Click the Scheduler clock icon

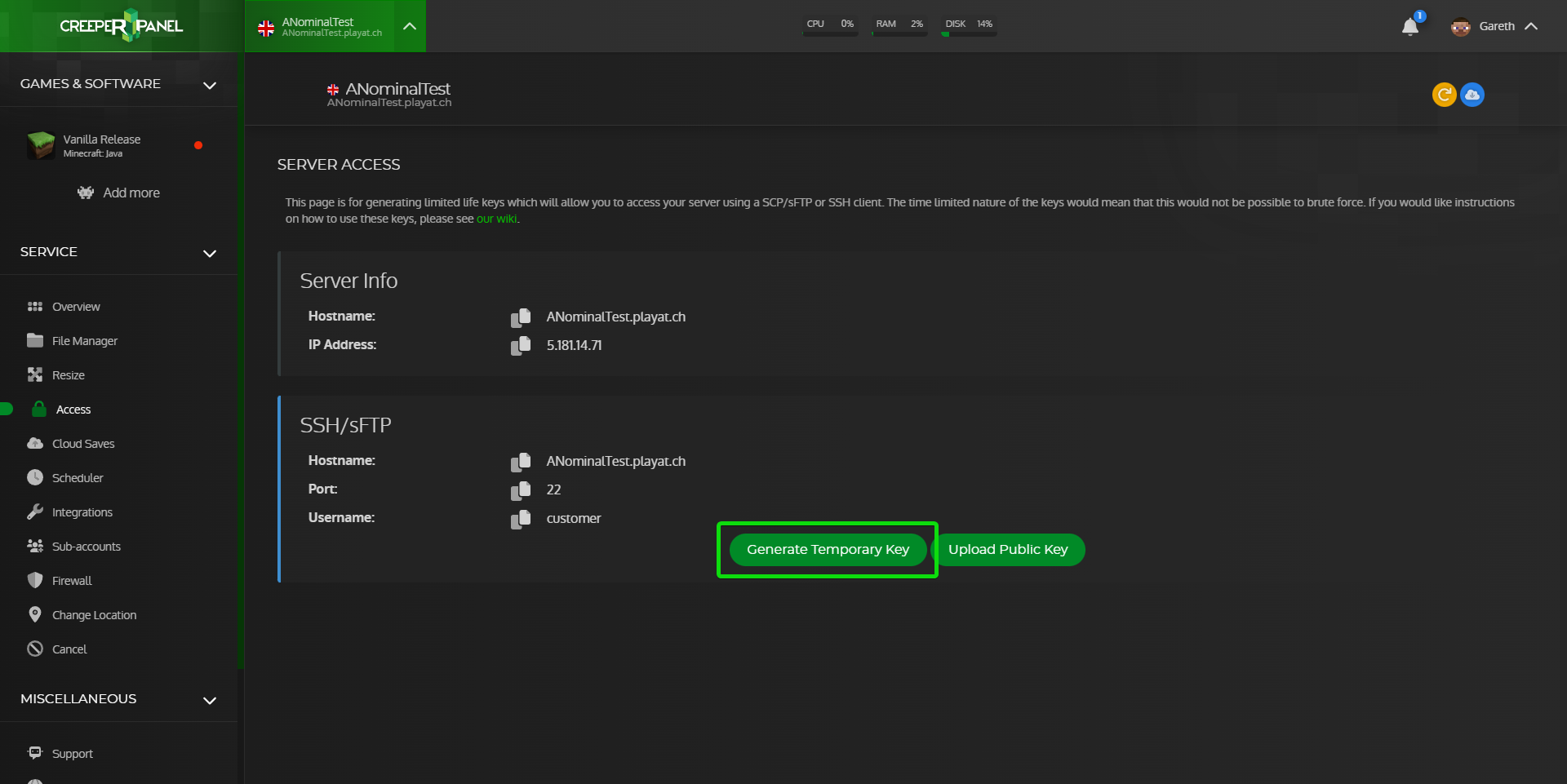coord(35,477)
